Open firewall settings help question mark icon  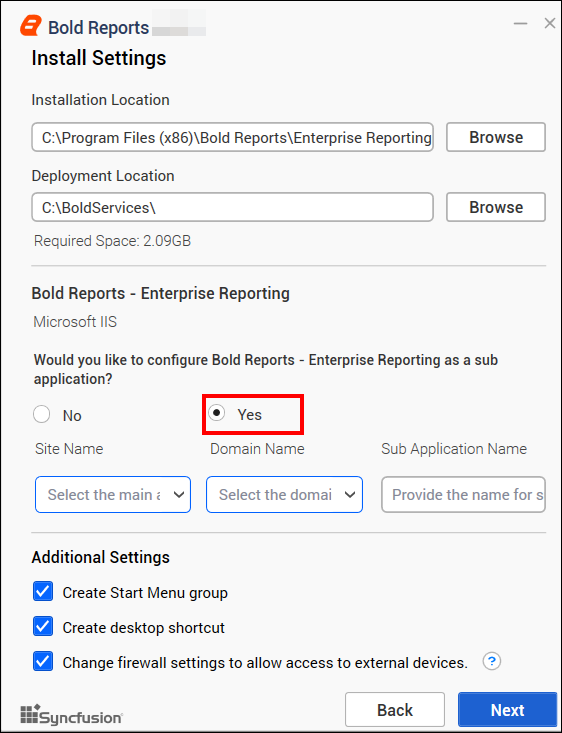[491, 661]
